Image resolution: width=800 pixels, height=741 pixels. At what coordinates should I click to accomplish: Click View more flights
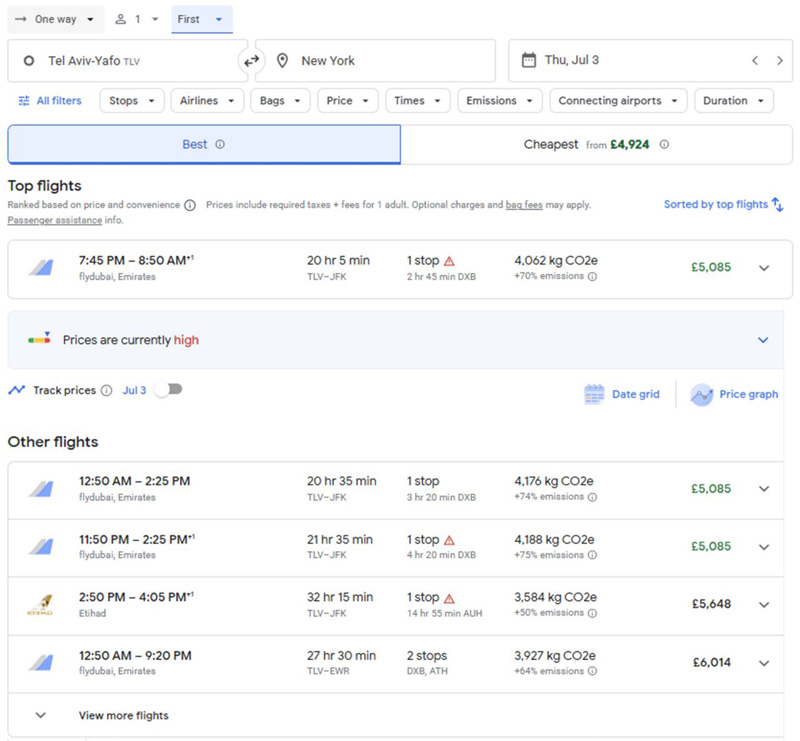[123, 715]
